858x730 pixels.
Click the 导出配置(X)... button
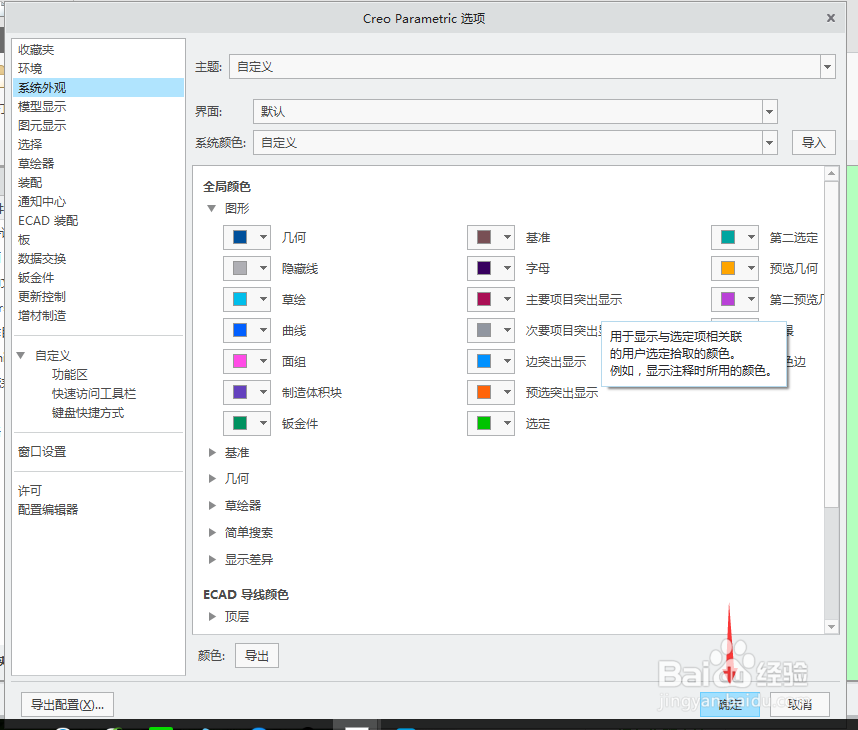pos(67,704)
